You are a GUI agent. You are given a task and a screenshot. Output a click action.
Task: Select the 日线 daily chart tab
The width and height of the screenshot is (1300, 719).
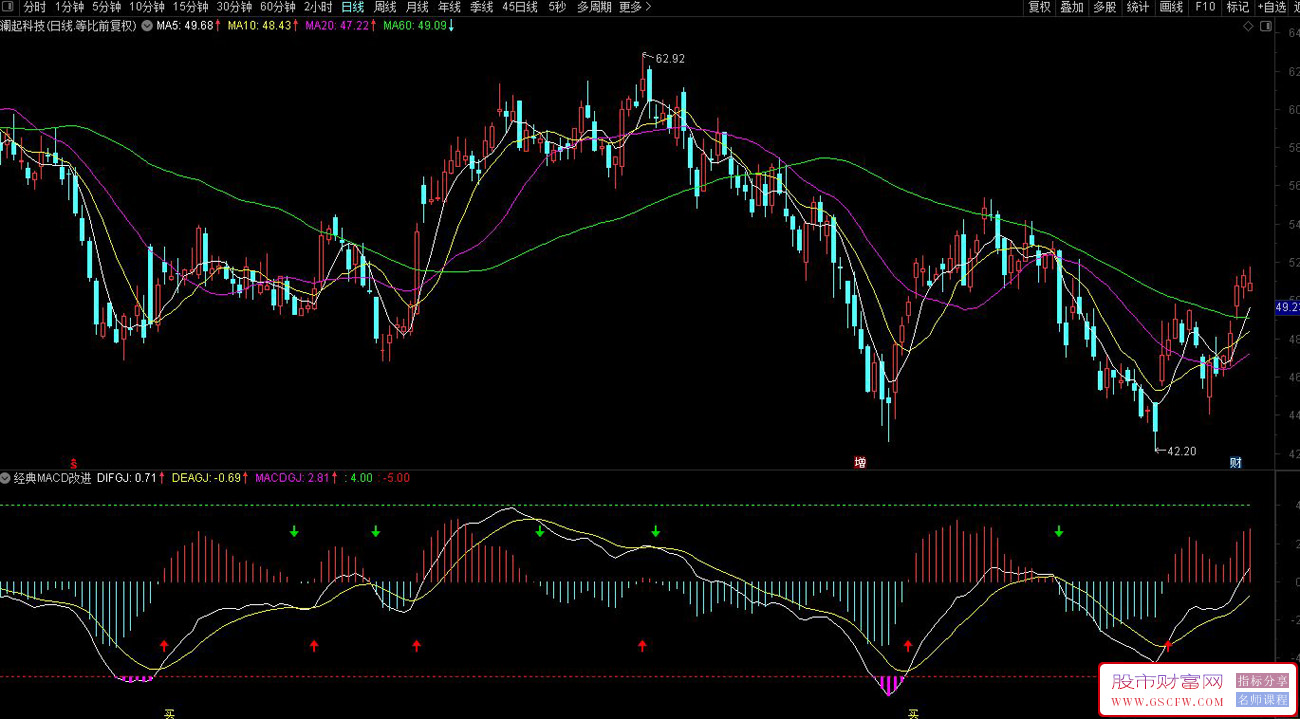[353, 7]
